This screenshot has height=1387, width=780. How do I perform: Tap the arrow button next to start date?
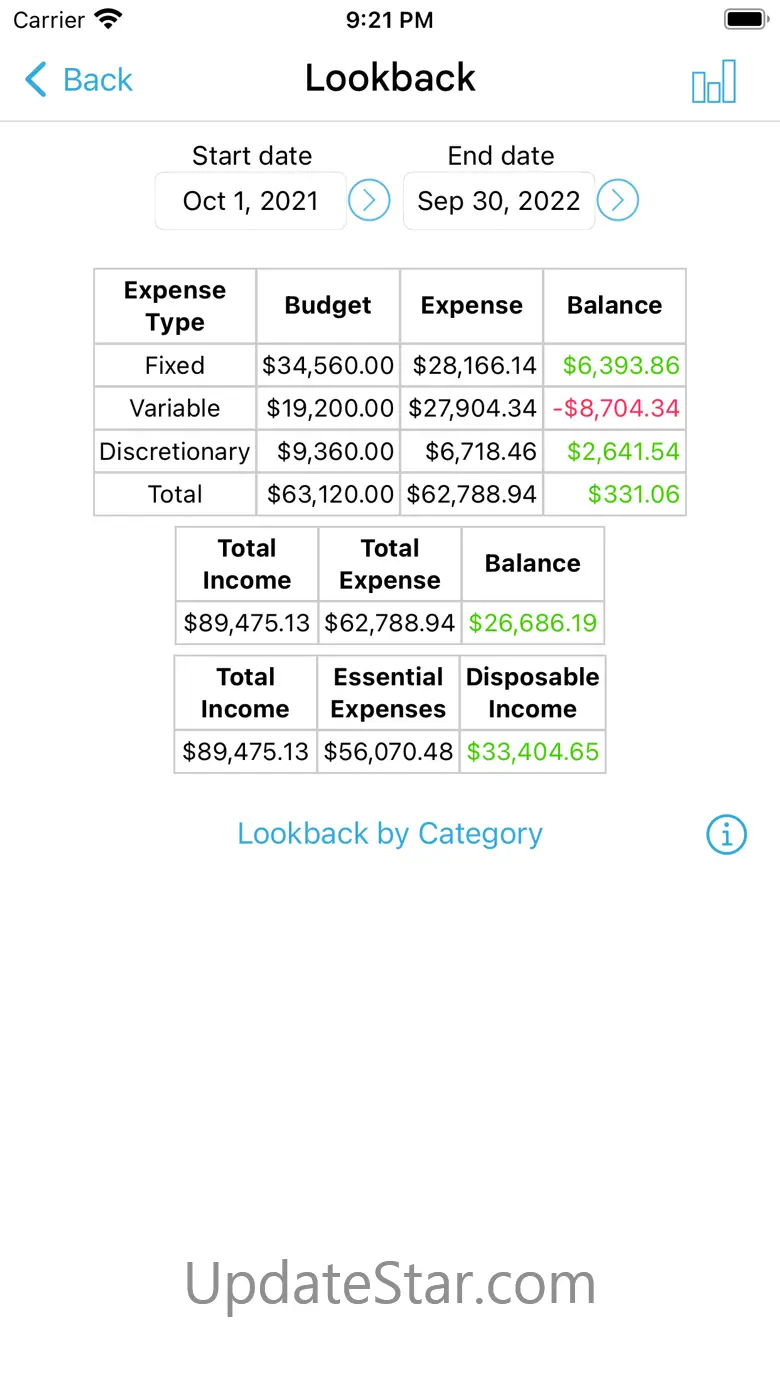(369, 201)
